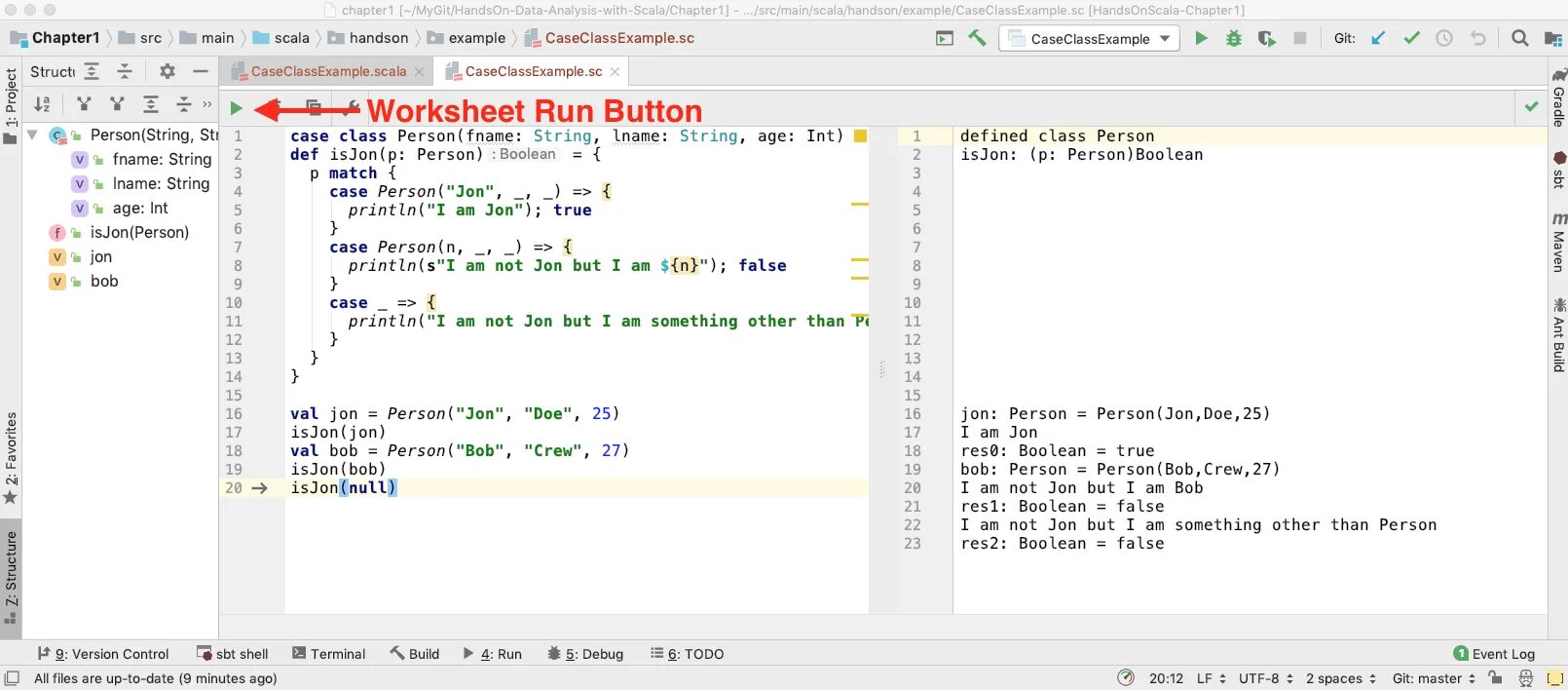Run with coverage shield icon

(x=1266, y=38)
